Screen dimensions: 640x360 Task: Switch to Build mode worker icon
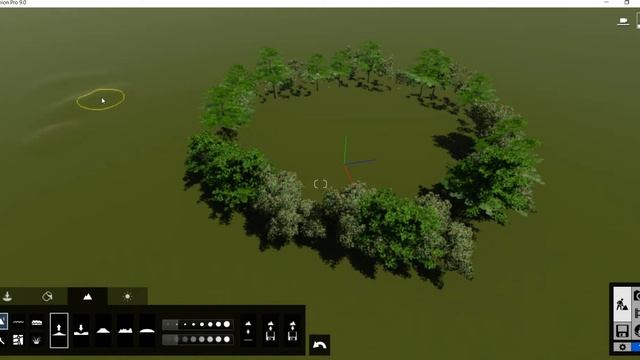pos(622,304)
